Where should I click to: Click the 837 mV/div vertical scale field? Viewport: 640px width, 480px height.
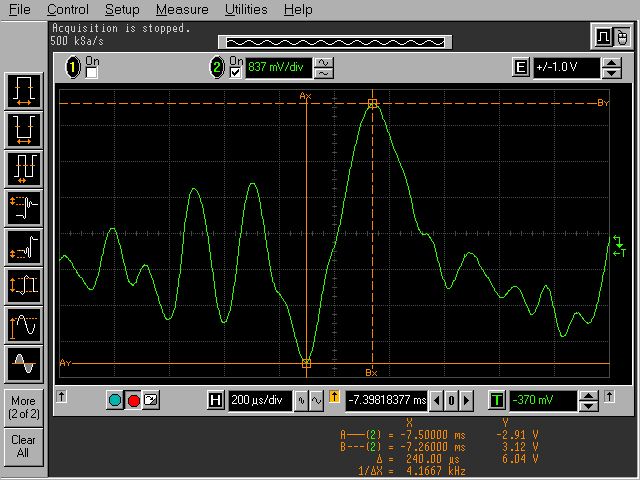[x=279, y=67]
